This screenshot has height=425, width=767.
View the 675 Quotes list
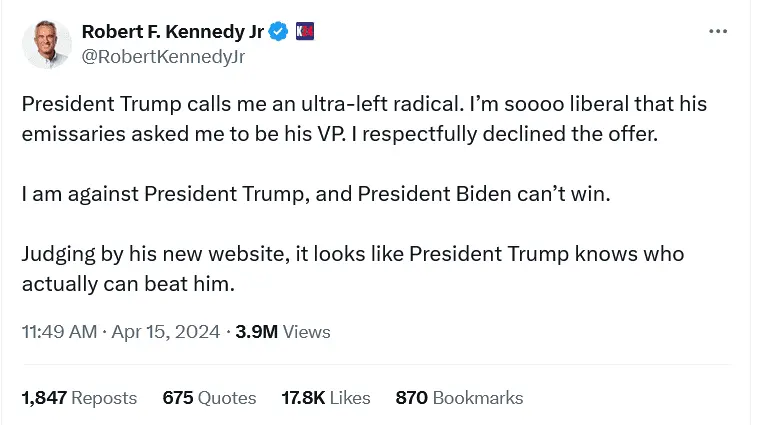point(209,398)
